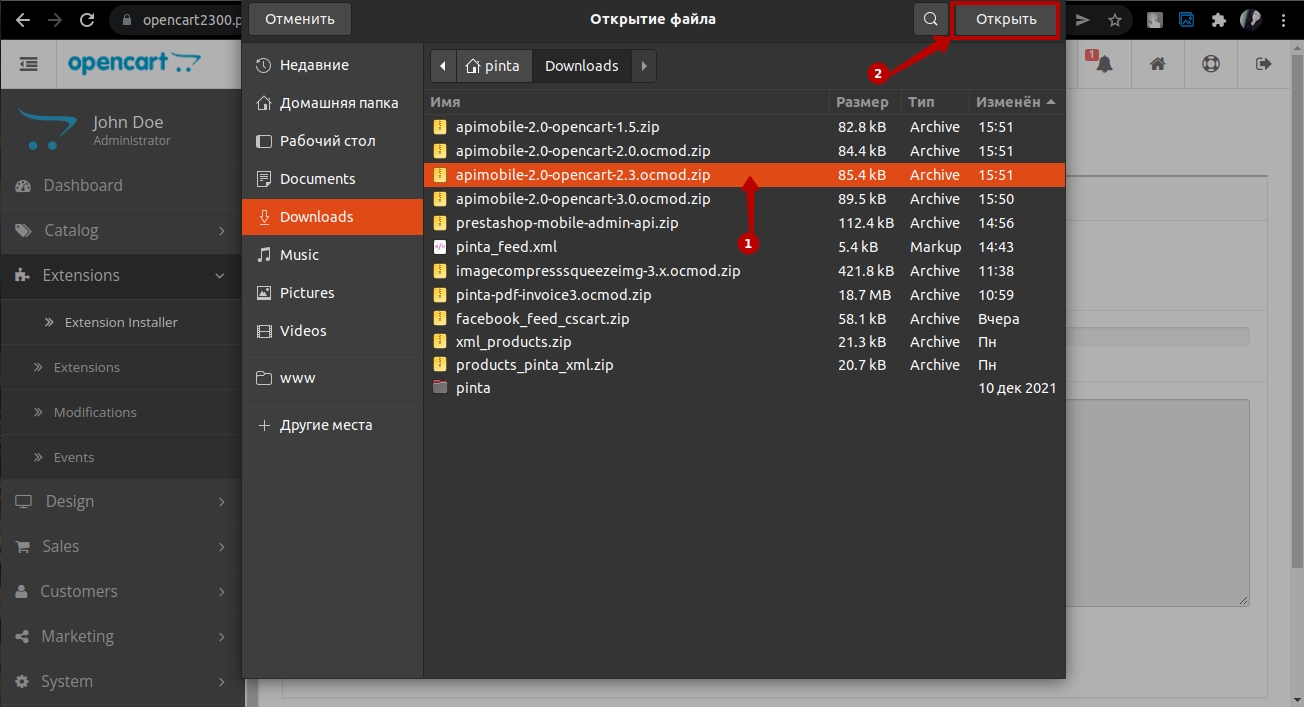The width and height of the screenshot is (1304, 707).
Task: Click Downloads path bar segment
Action: click(x=582, y=66)
